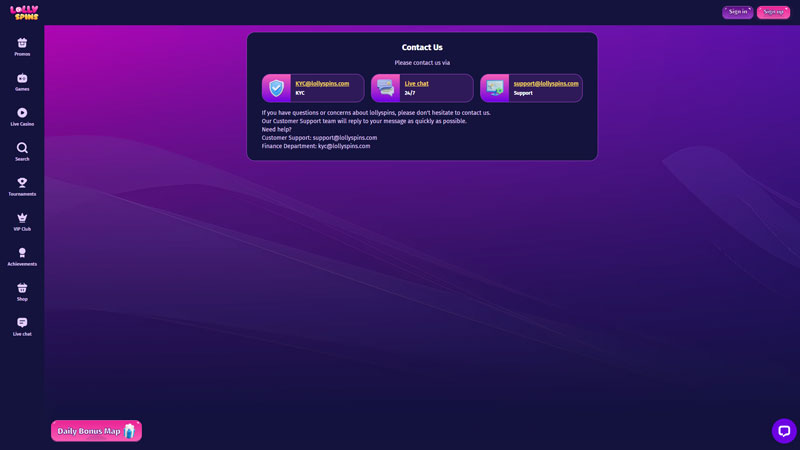
Task: Click the KYC shield icon
Action: [277, 88]
